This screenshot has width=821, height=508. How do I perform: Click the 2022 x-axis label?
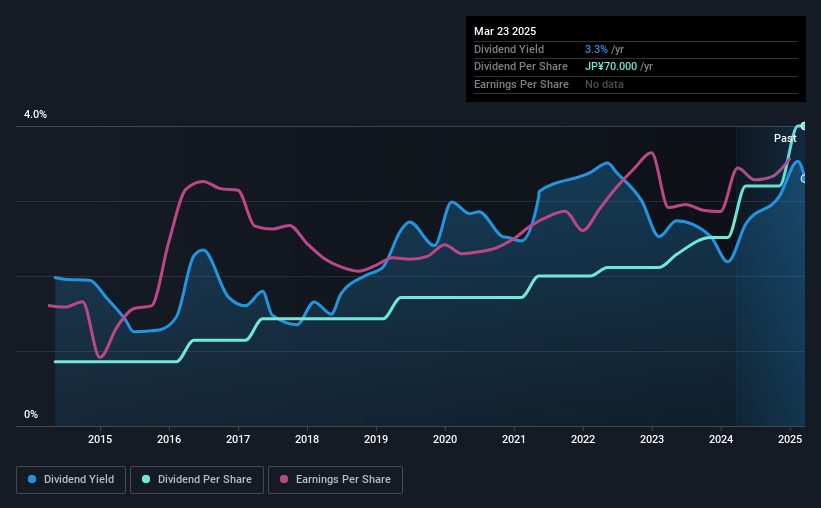pos(583,439)
